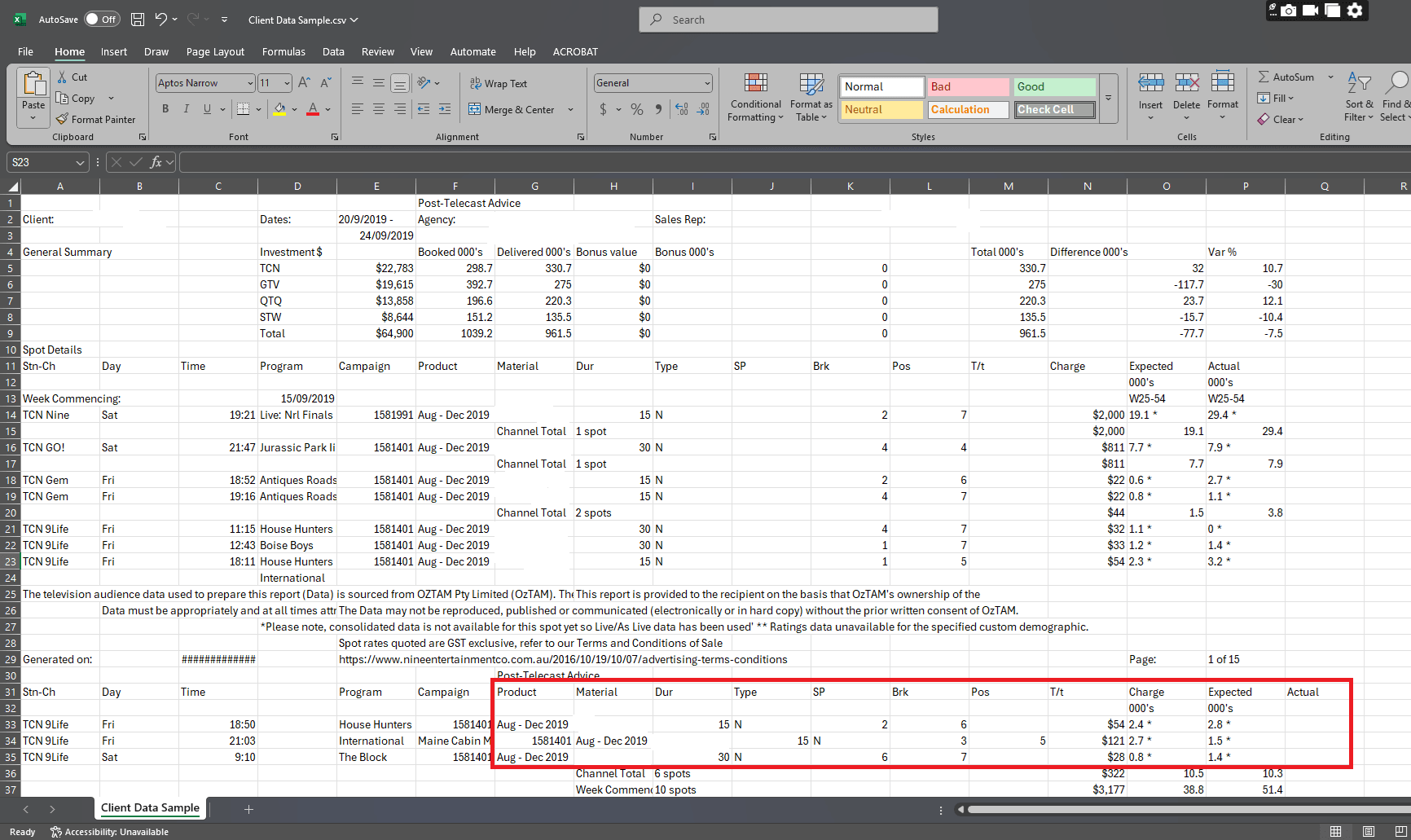Screen dimensions: 1411x840
Task: Open the File menu
Action: coord(25,51)
